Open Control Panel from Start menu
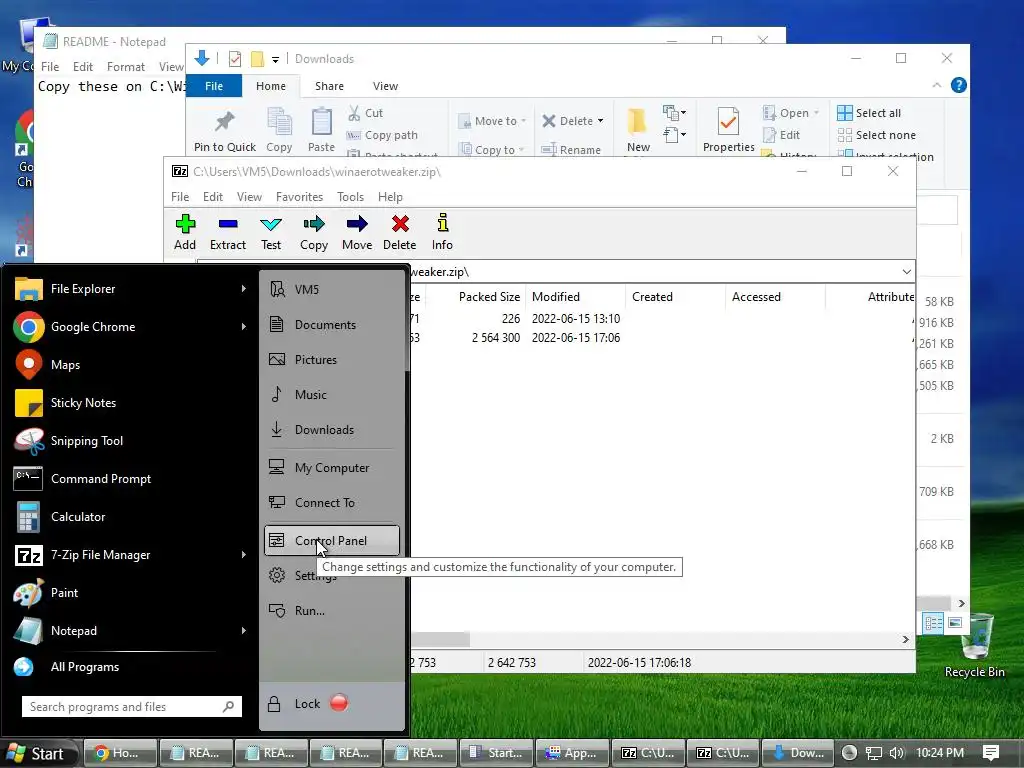Viewport: 1024px width, 768px height. pos(332,541)
